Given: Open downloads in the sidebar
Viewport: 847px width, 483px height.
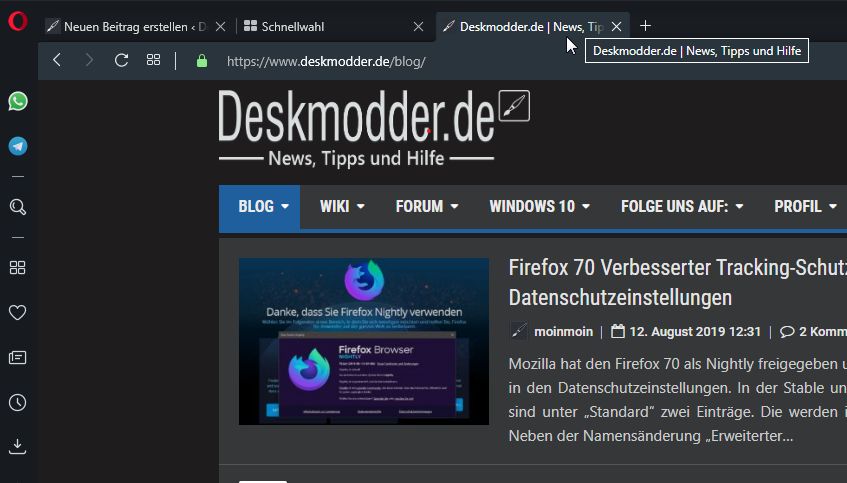Looking at the screenshot, I should (18, 446).
